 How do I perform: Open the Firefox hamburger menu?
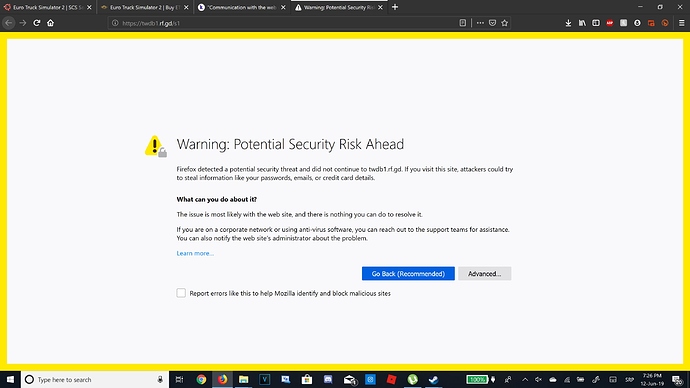click(681, 23)
